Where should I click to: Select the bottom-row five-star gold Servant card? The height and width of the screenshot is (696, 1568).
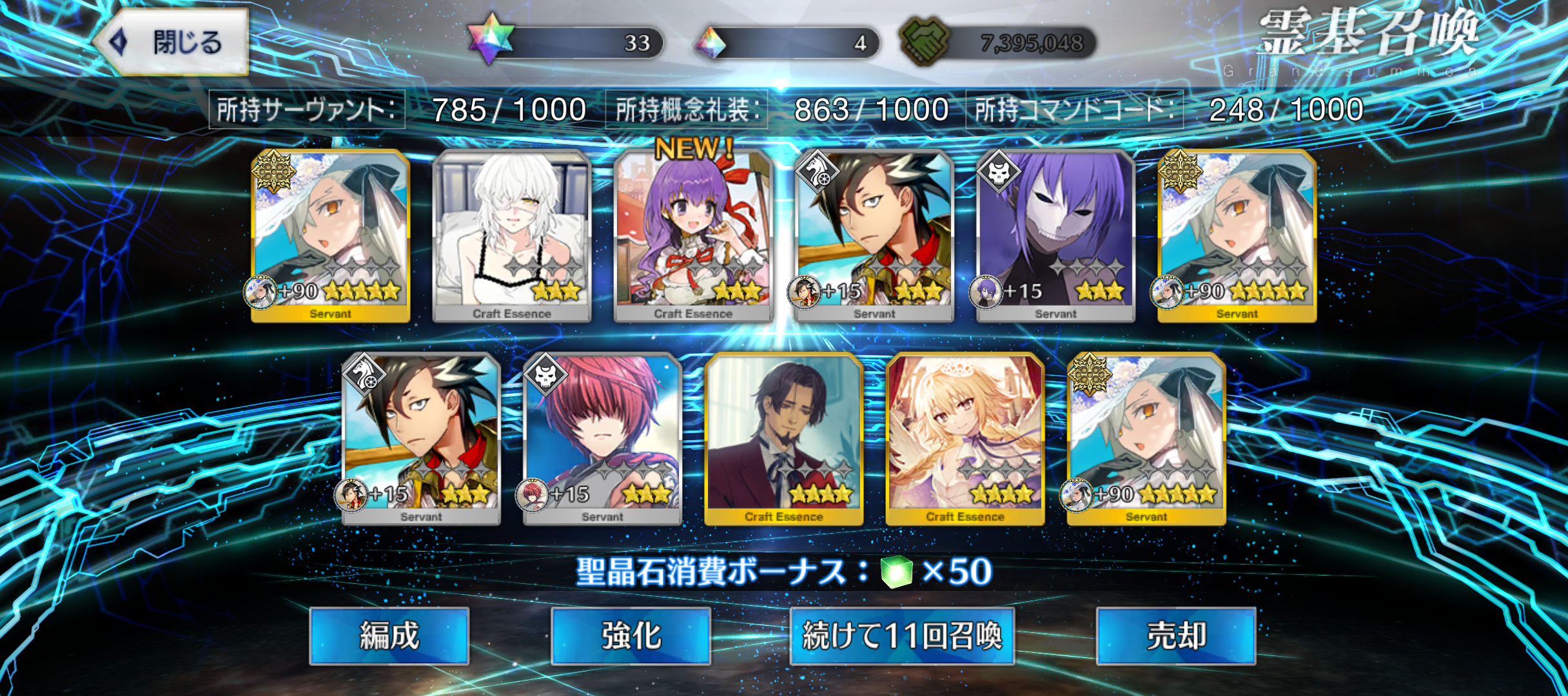(1146, 440)
